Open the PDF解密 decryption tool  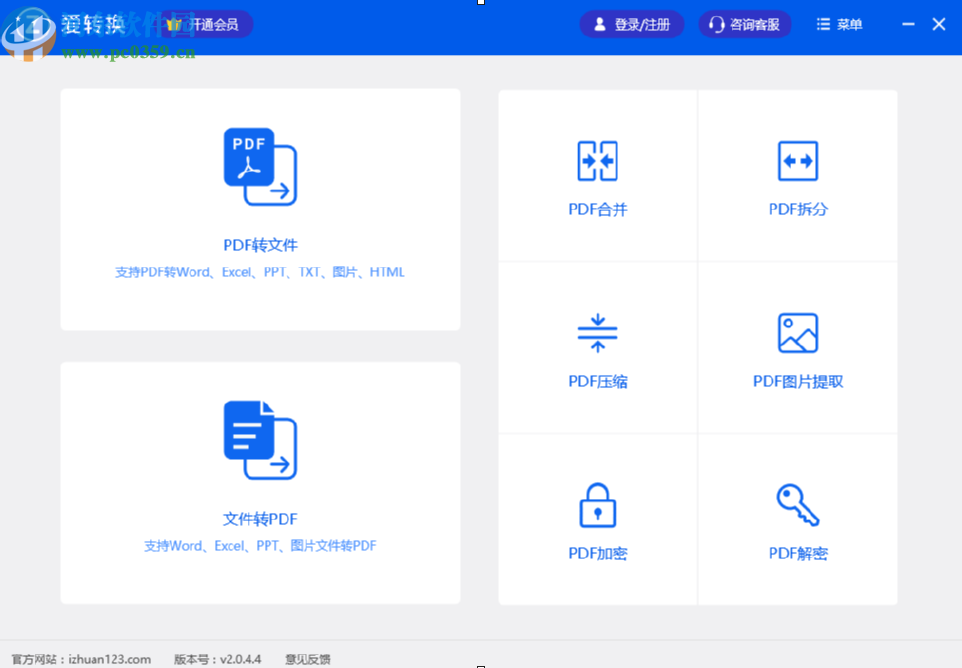tap(797, 520)
